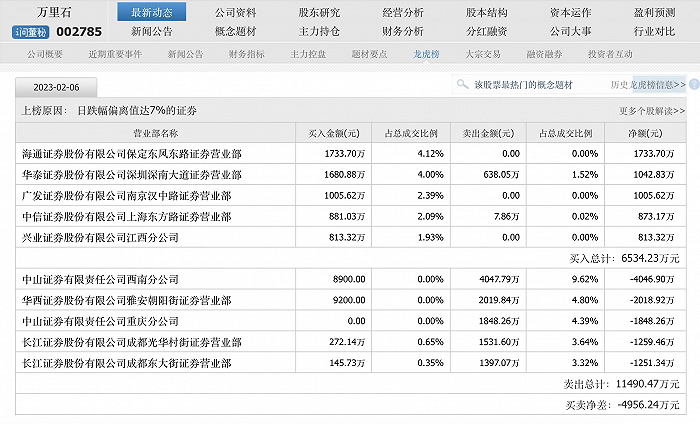Select 中信证券 上海东方路 row name

(127, 216)
